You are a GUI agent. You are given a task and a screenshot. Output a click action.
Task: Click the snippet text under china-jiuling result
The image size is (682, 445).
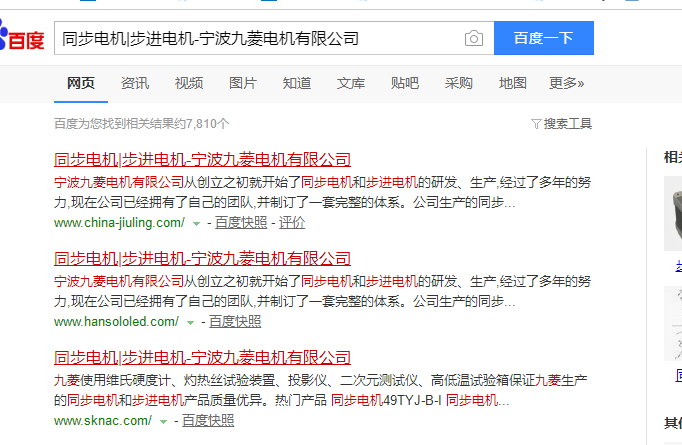[322, 192]
